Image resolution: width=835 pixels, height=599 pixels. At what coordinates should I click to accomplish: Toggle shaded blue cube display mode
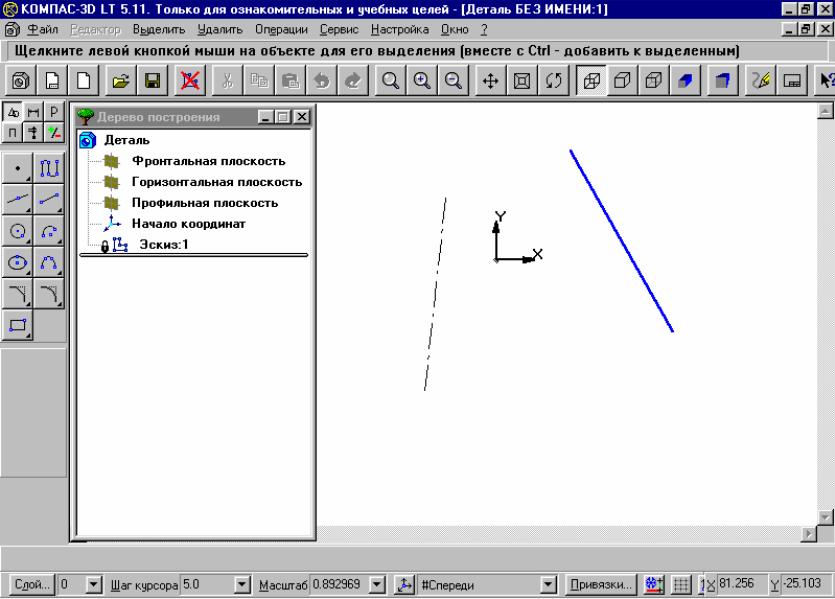(685, 81)
